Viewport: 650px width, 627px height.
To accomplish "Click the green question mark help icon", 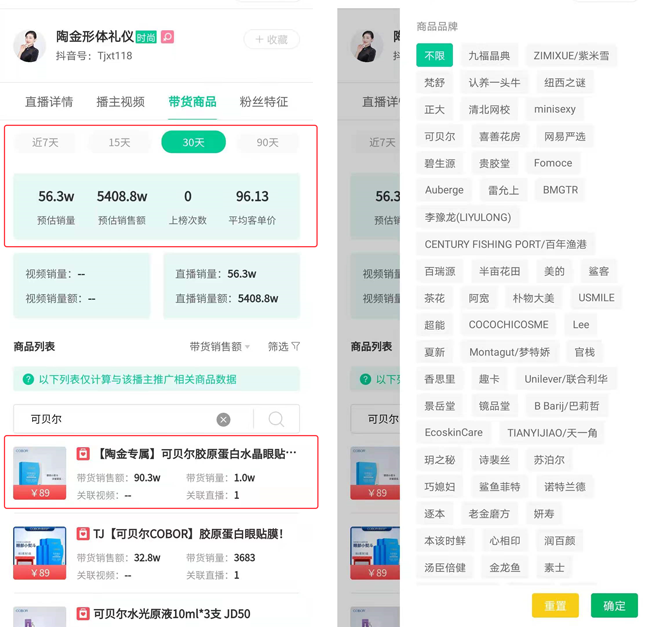I will [x=28, y=379].
